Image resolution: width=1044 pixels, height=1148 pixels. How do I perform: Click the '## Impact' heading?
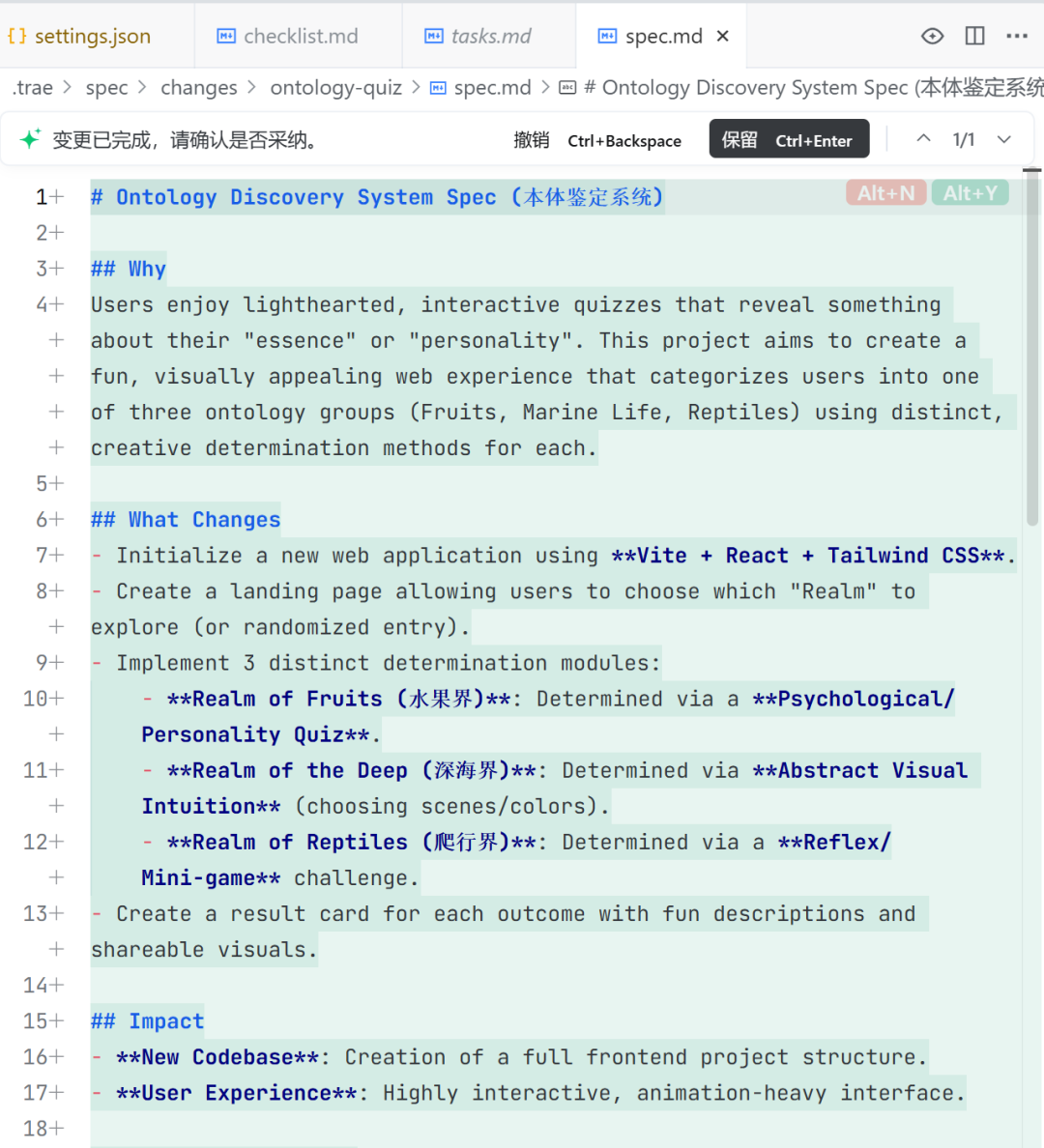pos(147,1021)
